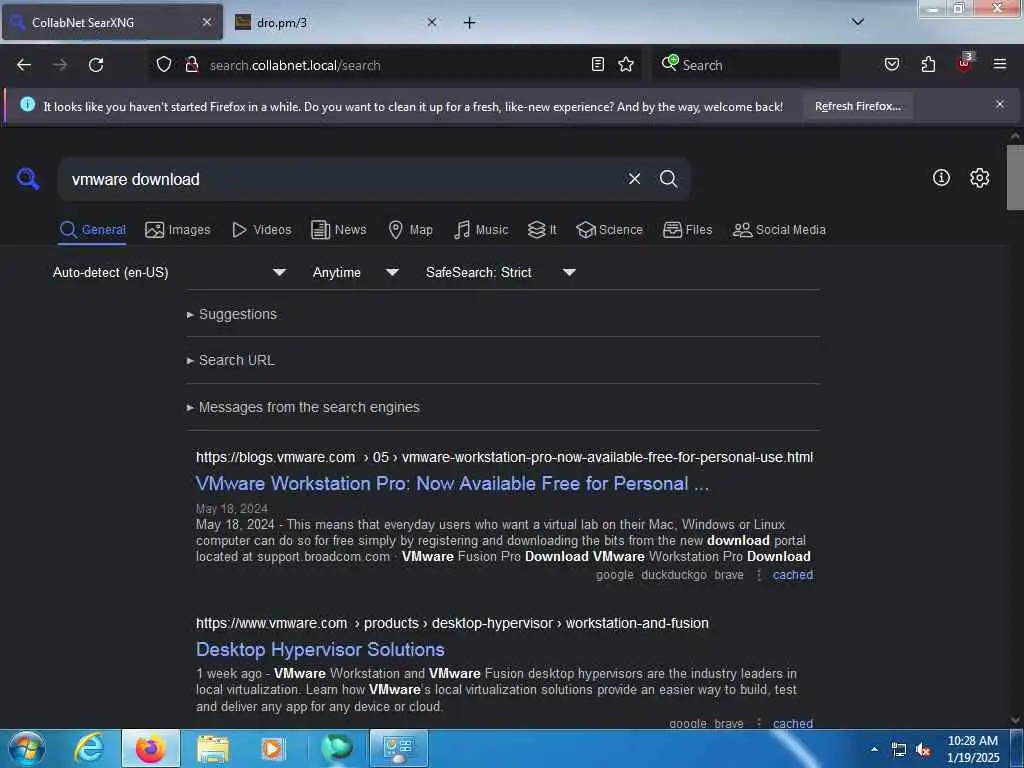List all tabs with dropdown arrow
This screenshot has width=1024, height=768.
coord(858,22)
